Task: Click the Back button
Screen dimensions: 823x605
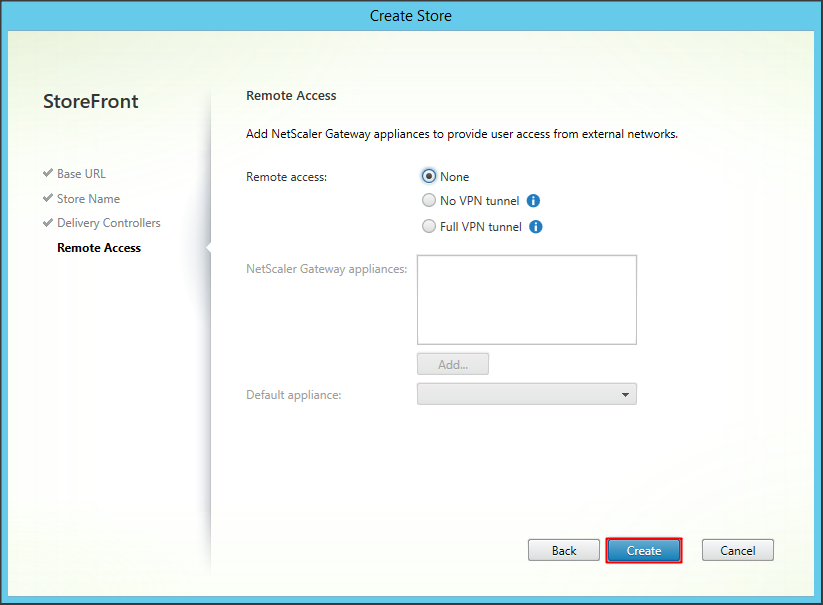Action: 564,550
